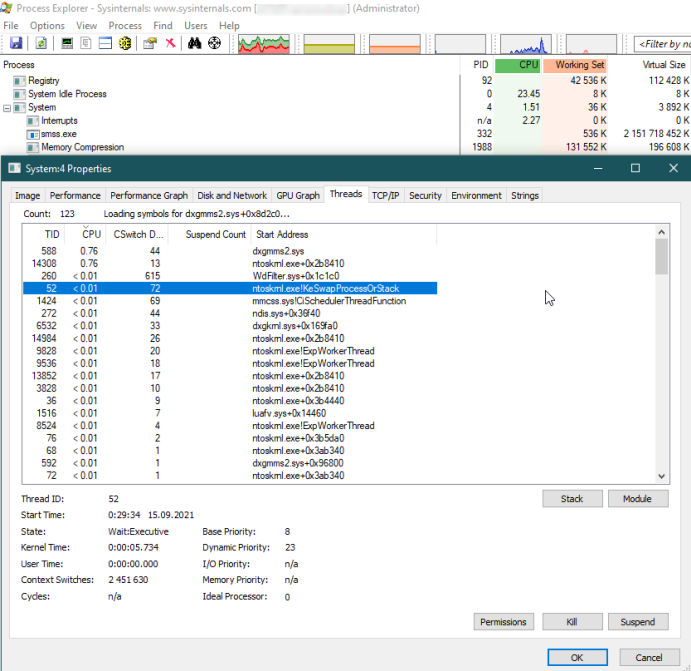Open the Help menu
Viewport: 691px width, 671px height.
tap(229, 26)
